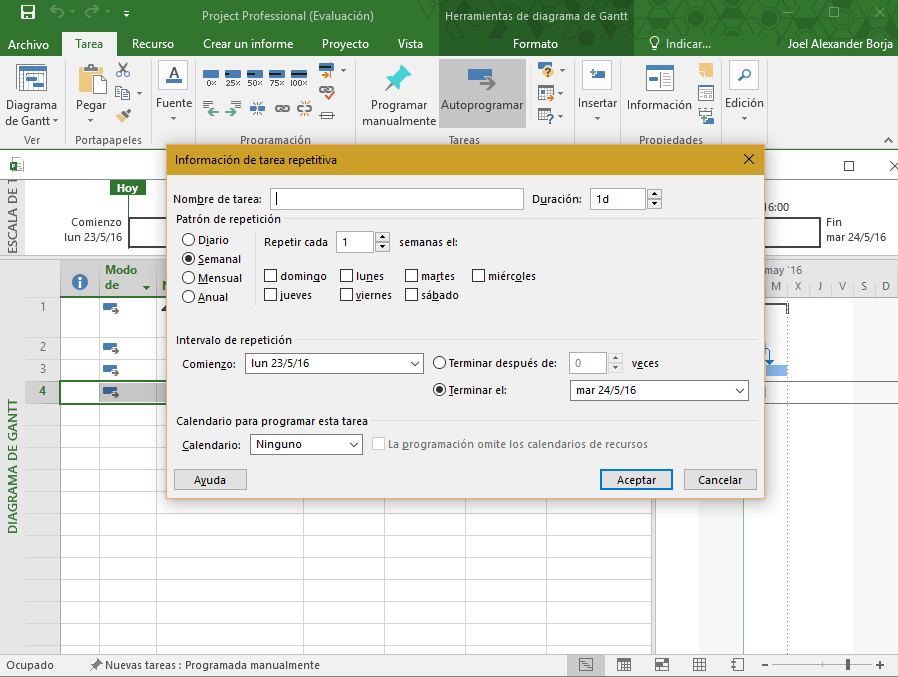This screenshot has height=677, width=898.
Task: Adjust the zoom slider in status bar
Action: coord(847,665)
